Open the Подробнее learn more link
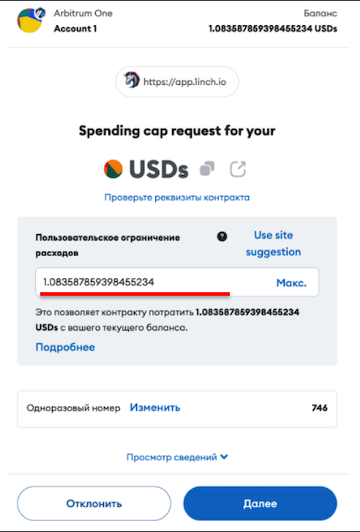The width and height of the screenshot is (360, 532). [65, 347]
